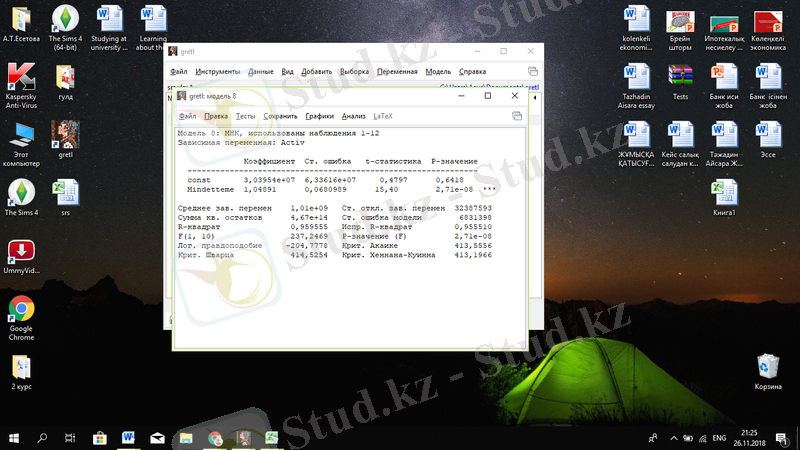Click the windows list icon in model window
The height and width of the screenshot is (450, 800).
[x=518, y=117]
